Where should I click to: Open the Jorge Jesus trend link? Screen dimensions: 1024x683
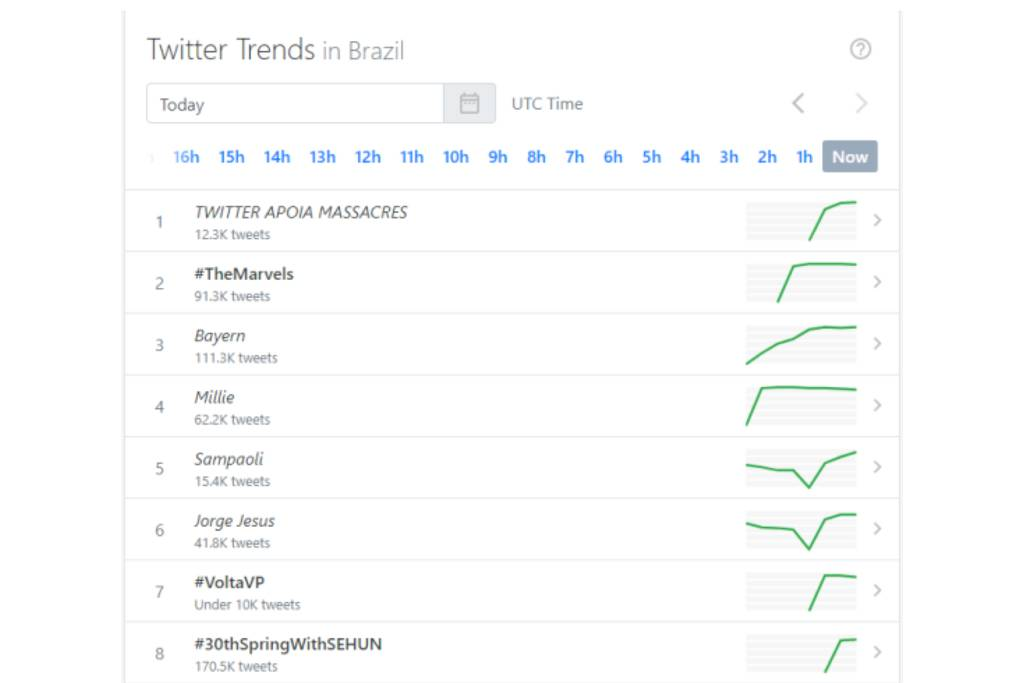(234, 521)
